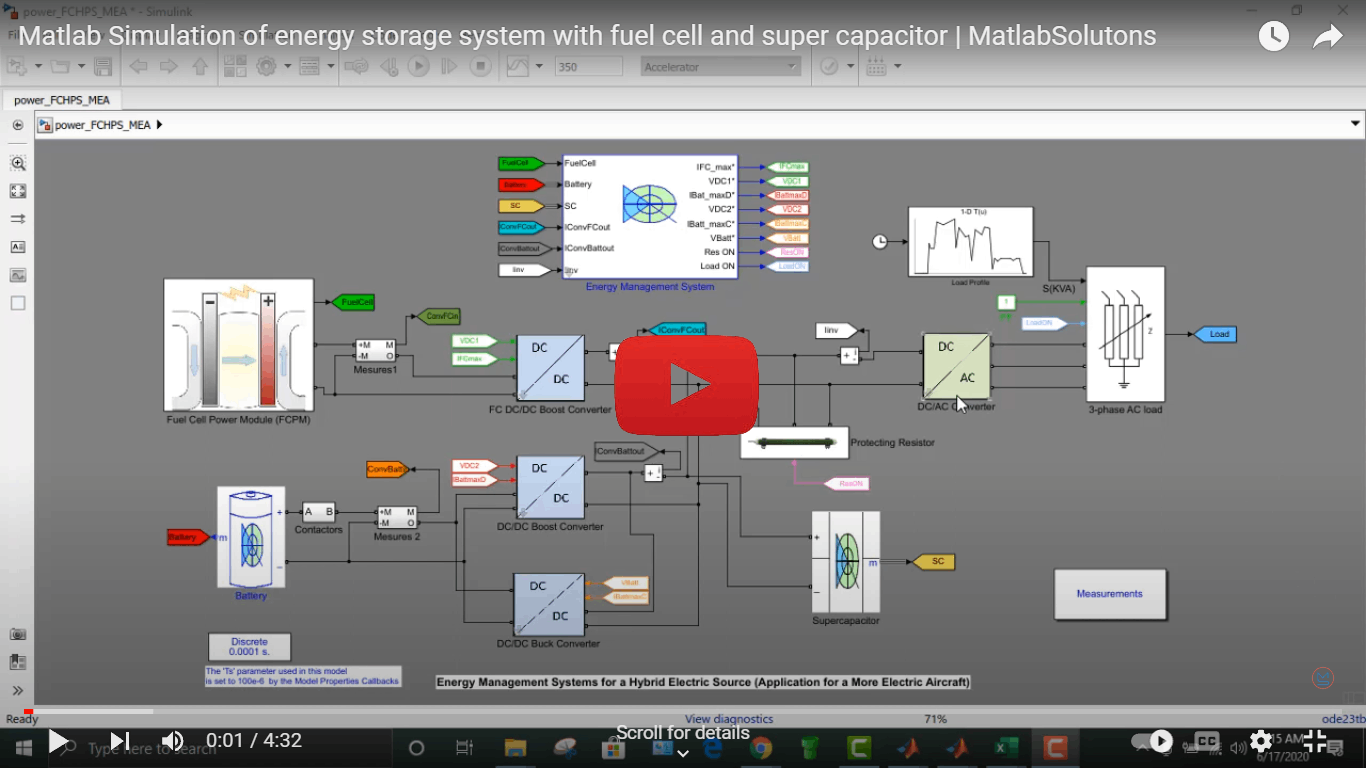Click the Run simulation button in toolbar
The height and width of the screenshot is (768, 1366).
pos(419,67)
